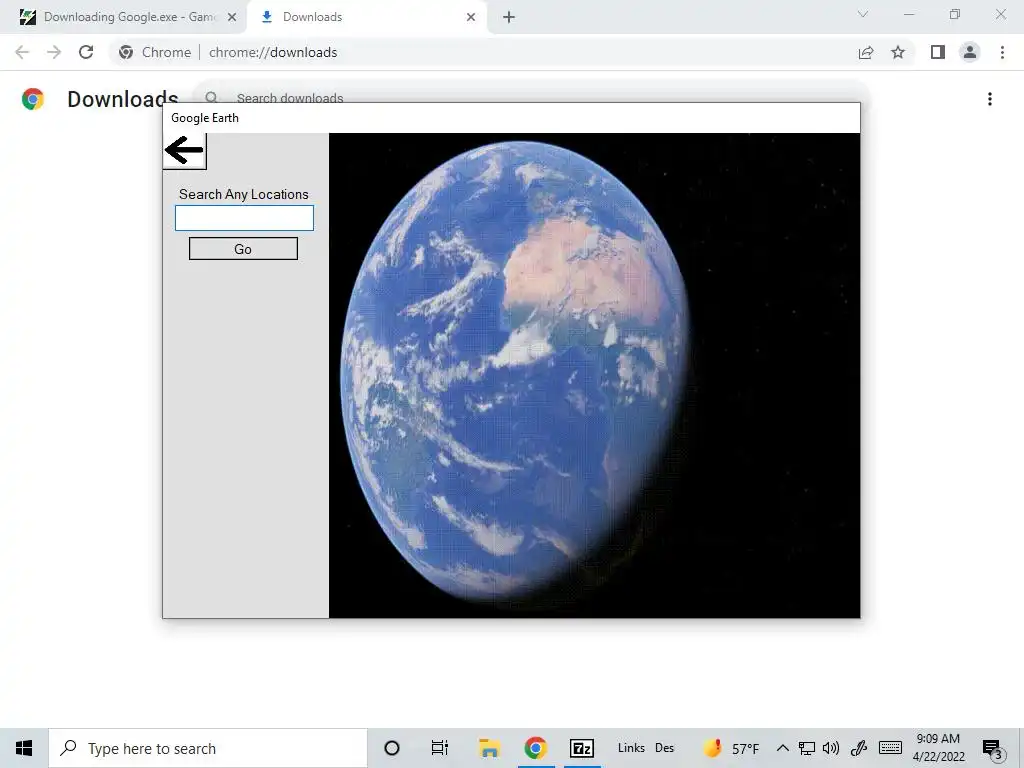Open Chrome's three-dot main menu

1002,52
